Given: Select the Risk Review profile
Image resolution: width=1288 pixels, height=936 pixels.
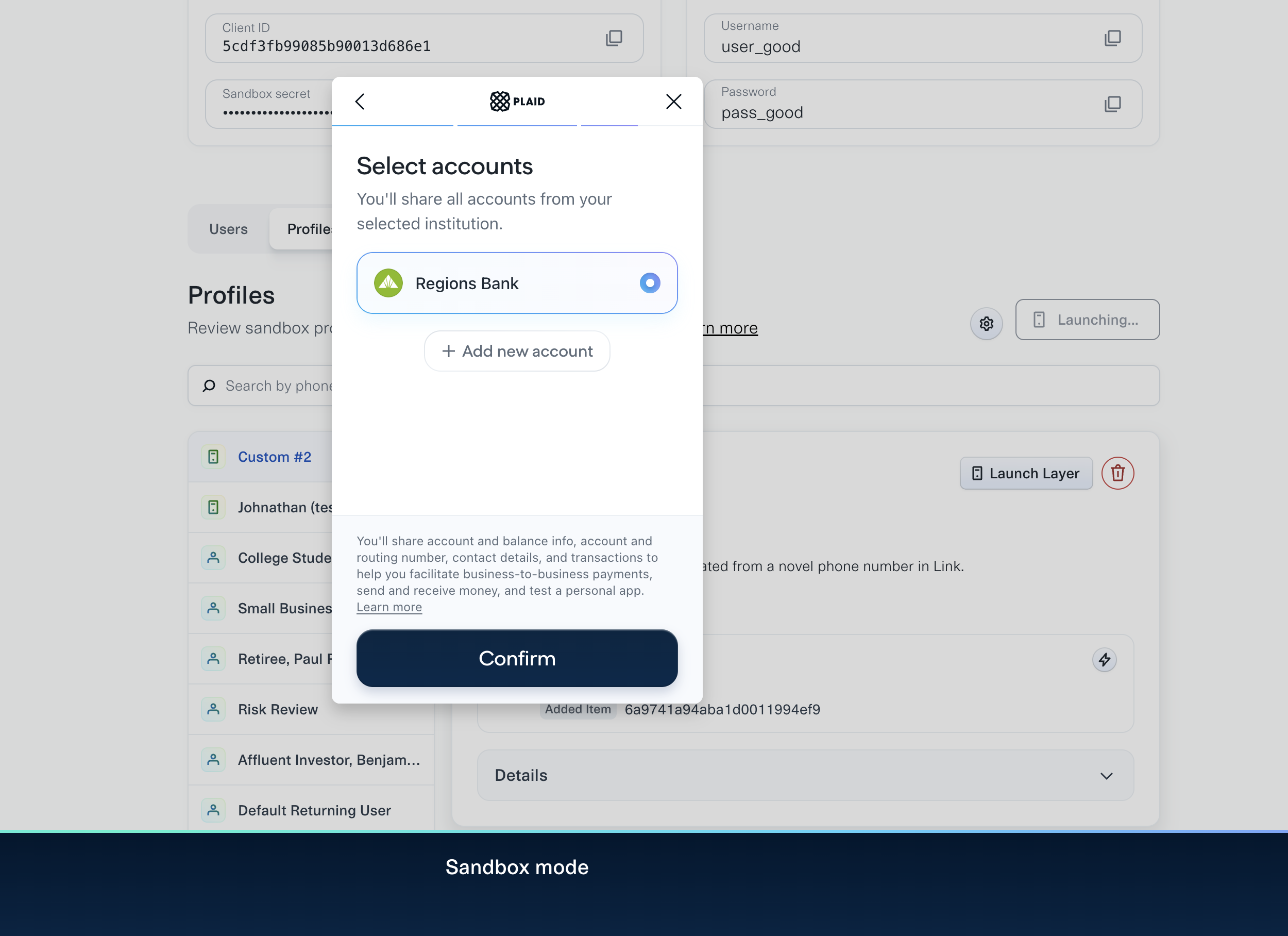Looking at the screenshot, I should [x=311, y=709].
